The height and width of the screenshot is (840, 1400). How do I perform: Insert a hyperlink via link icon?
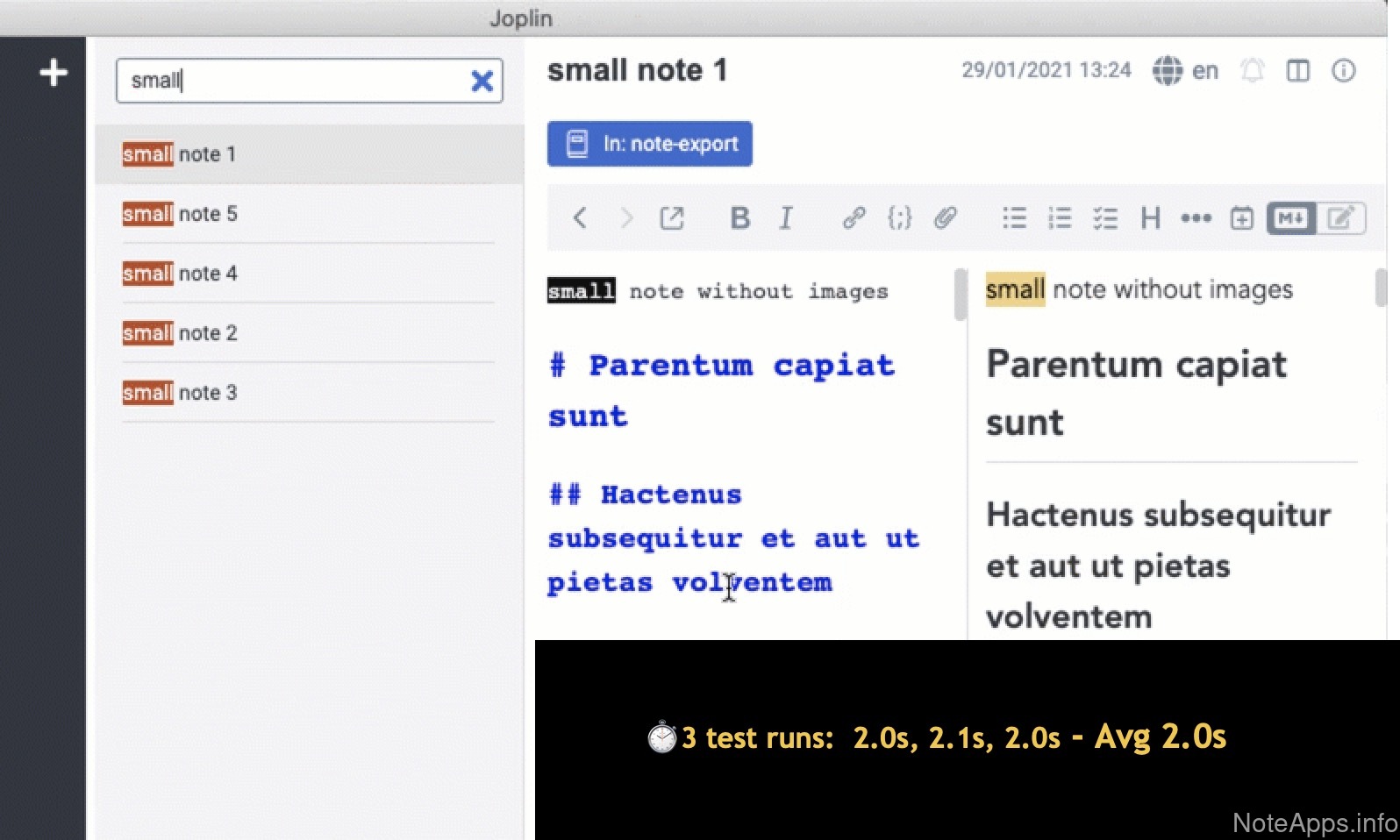click(854, 218)
